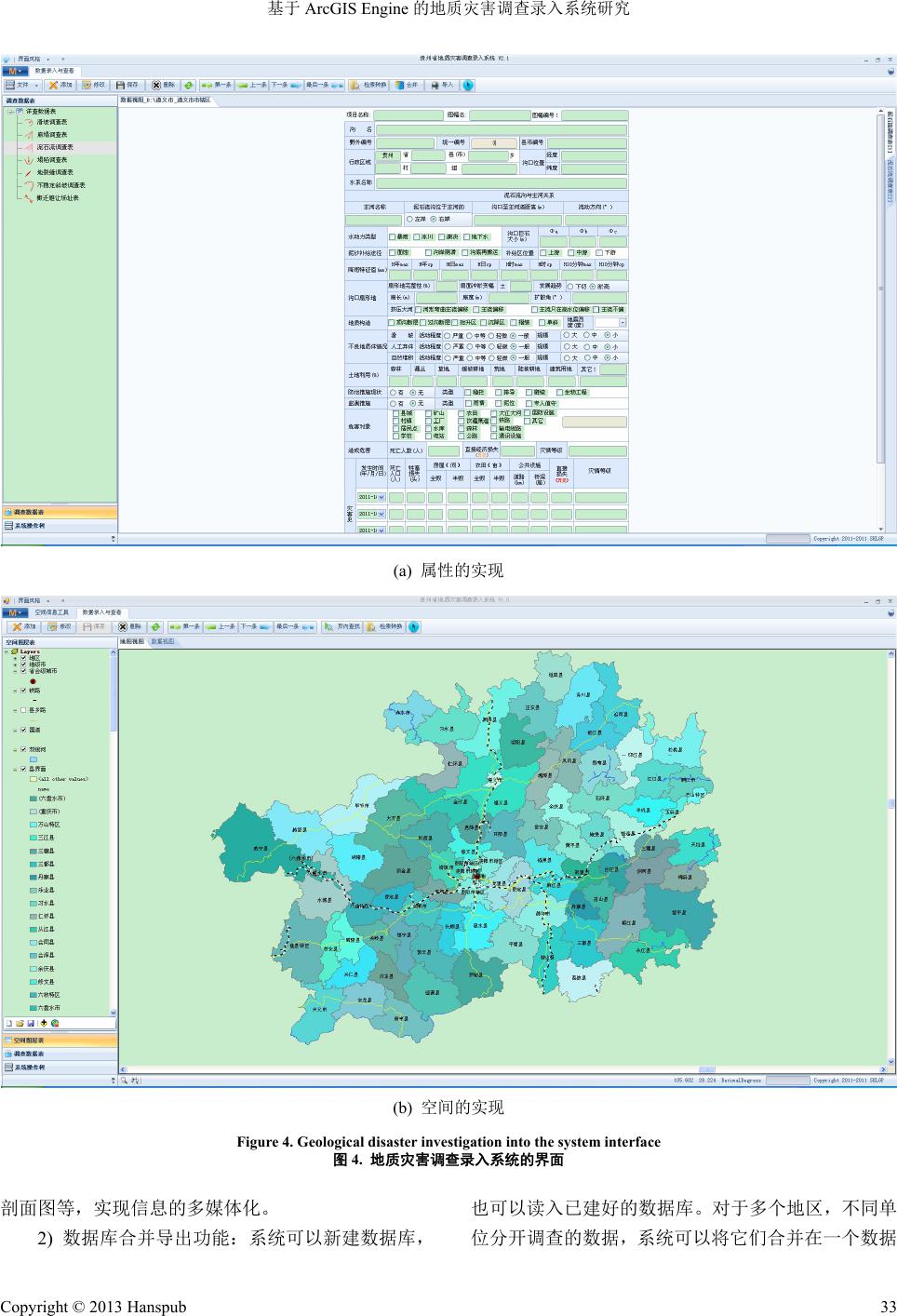
Task: Click the 项目名称 input field
Action: (408, 115)
